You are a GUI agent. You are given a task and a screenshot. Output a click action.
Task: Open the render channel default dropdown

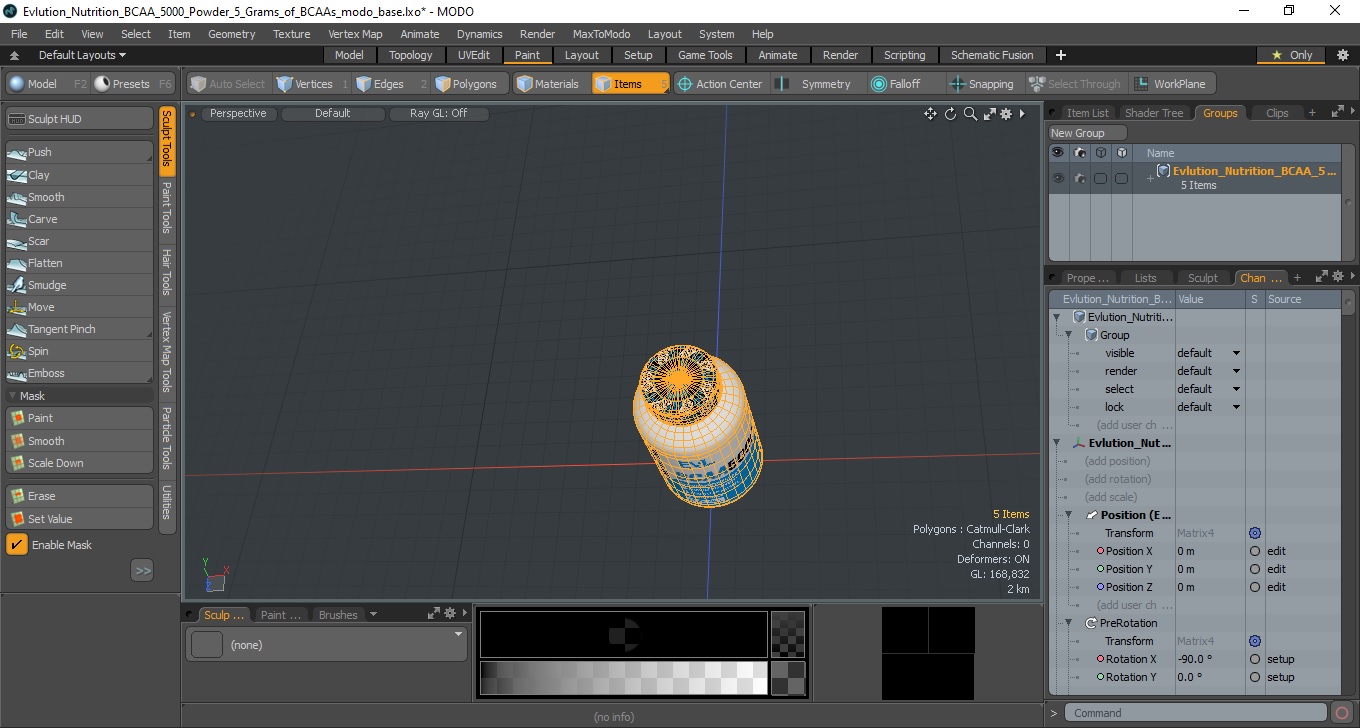point(1209,371)
